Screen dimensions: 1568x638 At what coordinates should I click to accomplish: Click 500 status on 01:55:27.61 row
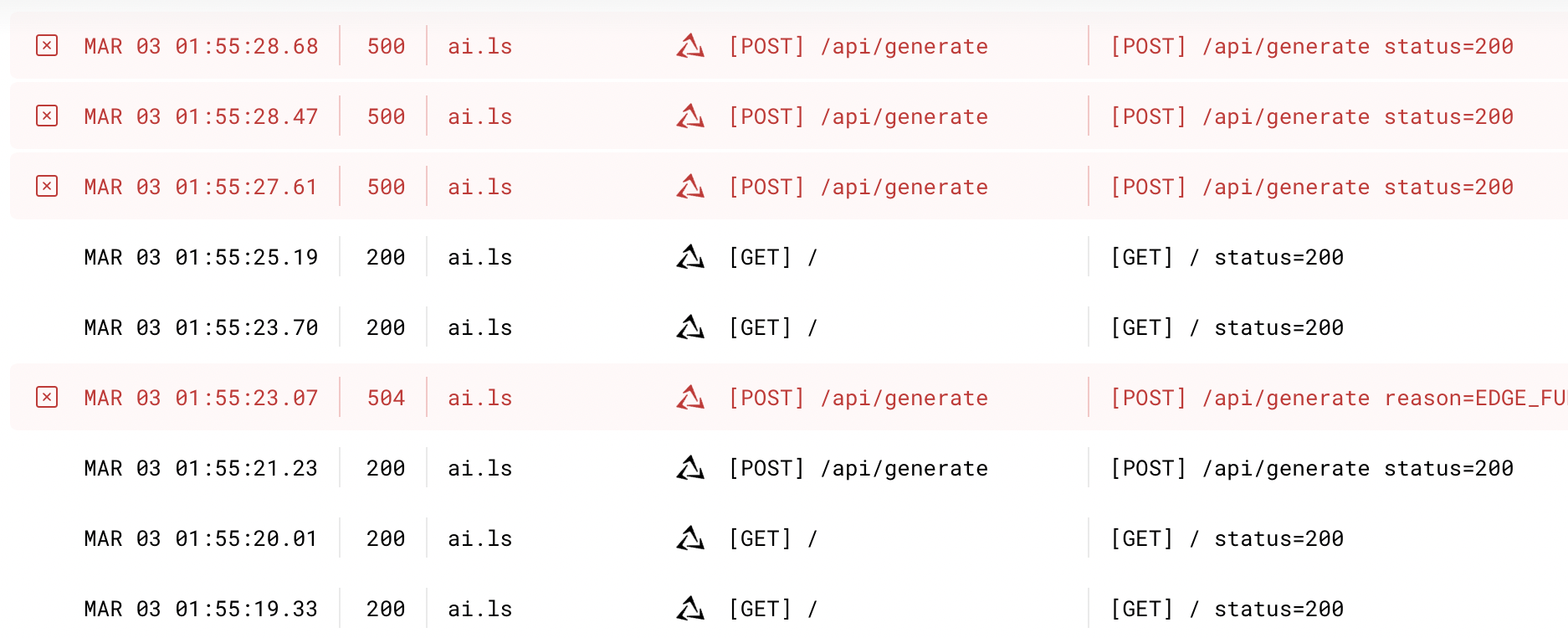pyautogui.click(x=386, y=187)
